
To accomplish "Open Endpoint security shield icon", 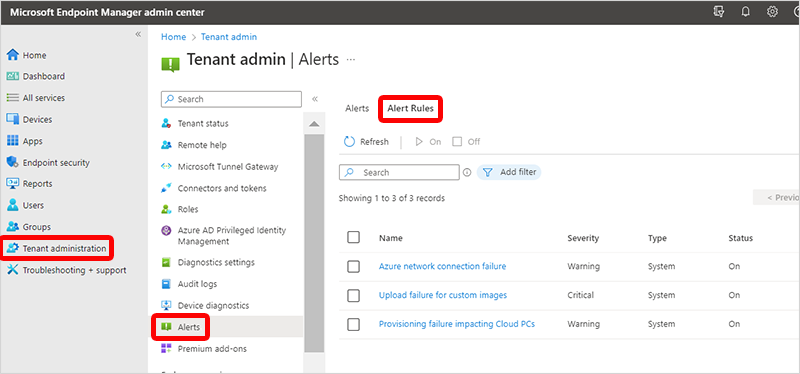I will (x=13, y=162).
